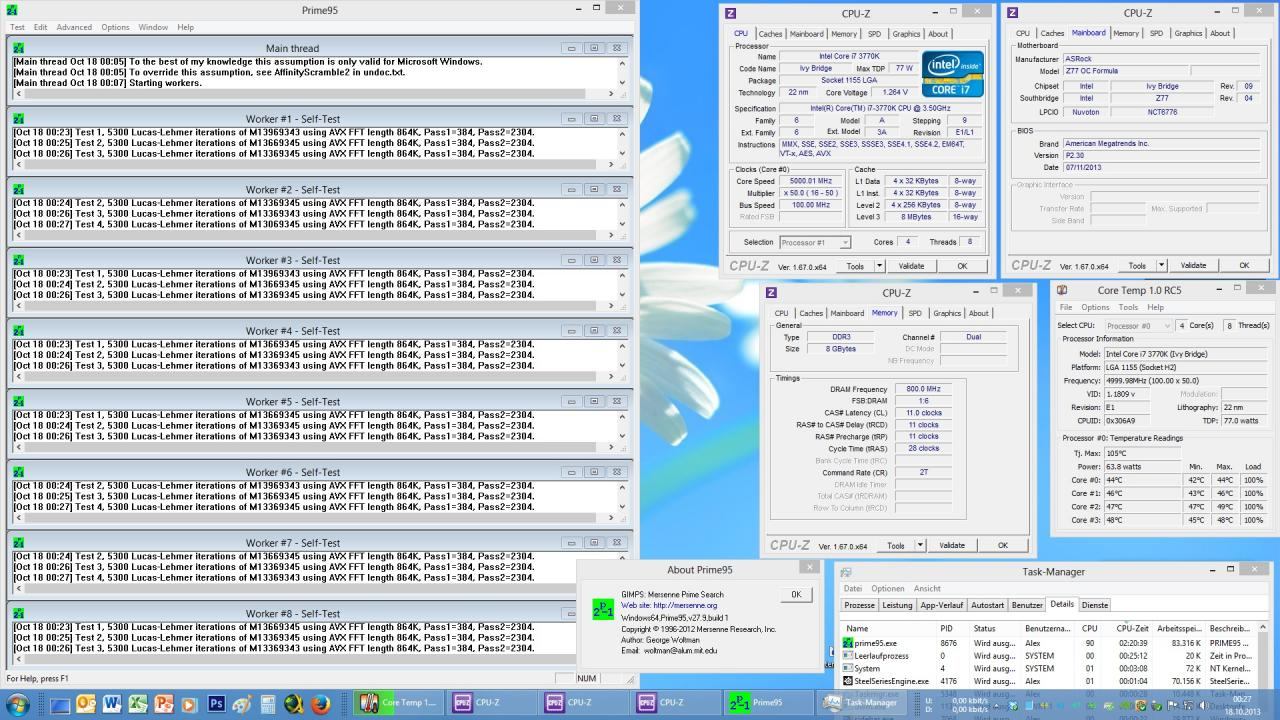The width and height of the screenshot is (1280, 720).
Task: Switch to Task-Manager taskbar button
Action: coord(861,703)
